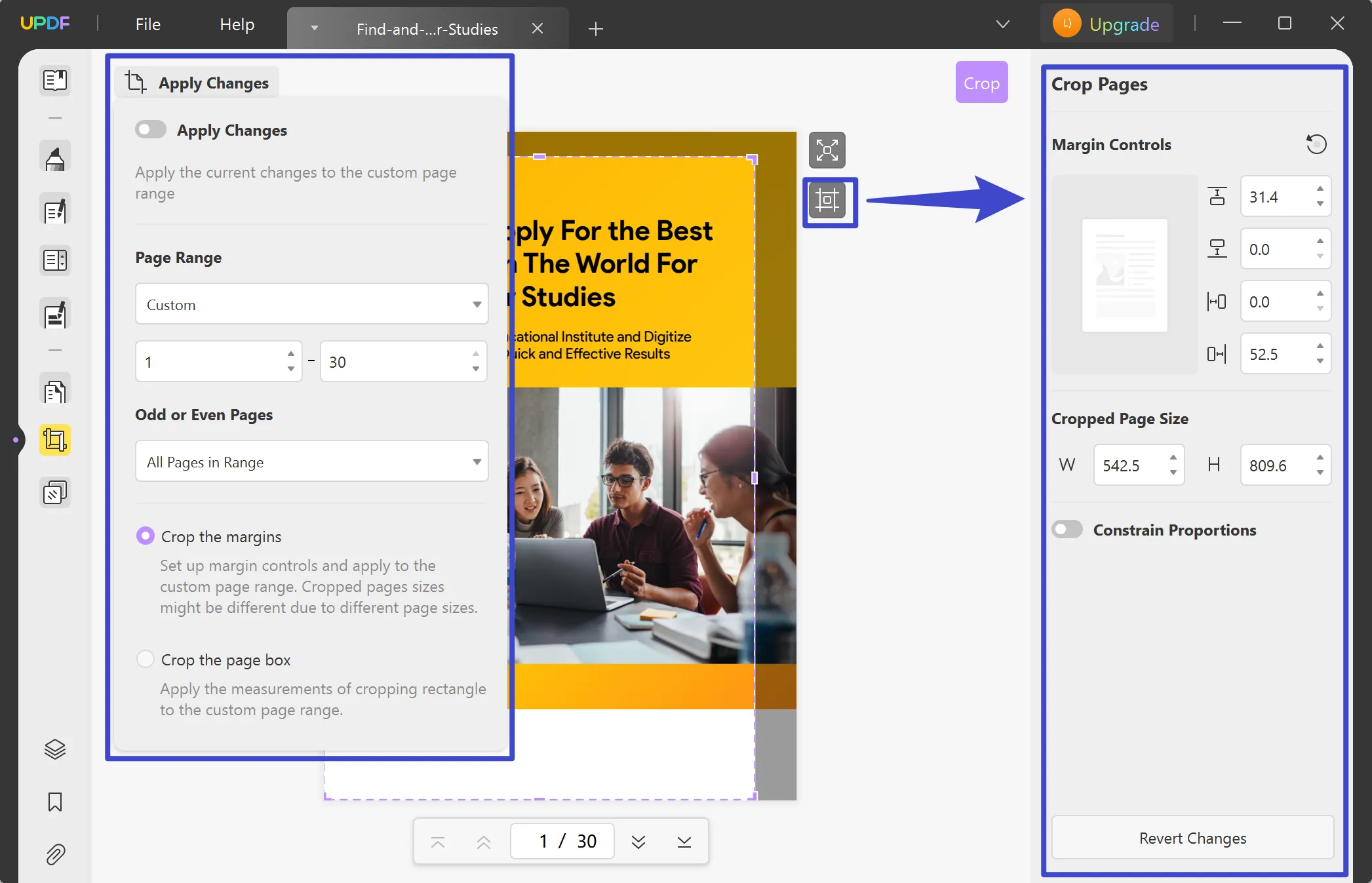Screen dimensions: 1372x883
Task: Expand the Odd or Even Pages dropdown
Action: [311, 461]
